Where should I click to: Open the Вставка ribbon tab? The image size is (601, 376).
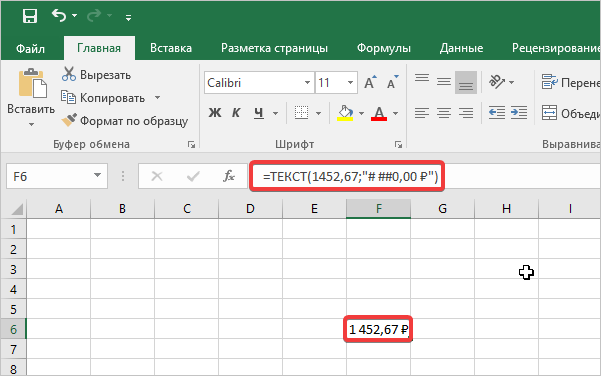pyautogui.click(x=171, y=48)
